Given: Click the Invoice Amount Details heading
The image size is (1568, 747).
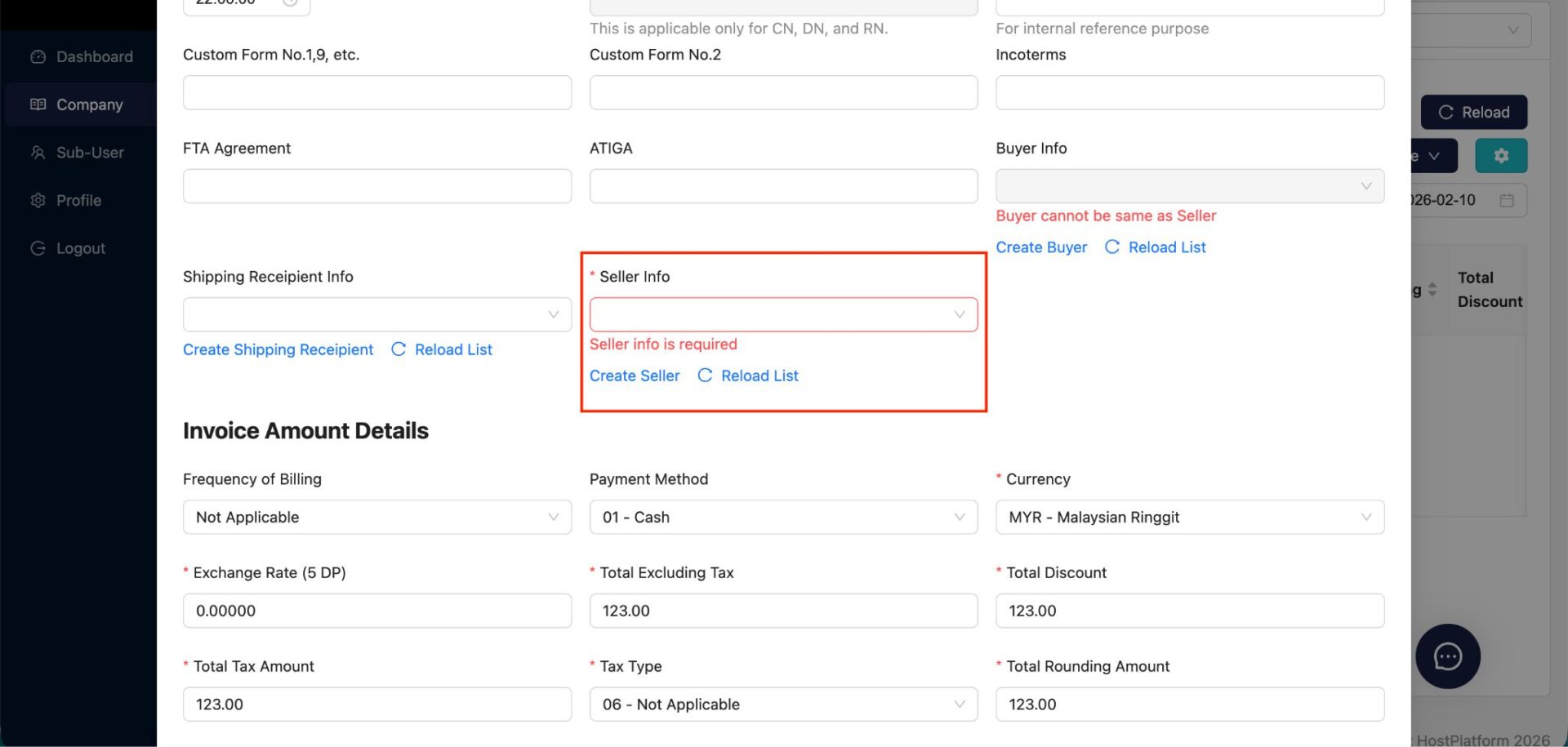Looking at the screenshot, I should click(305, 430).
